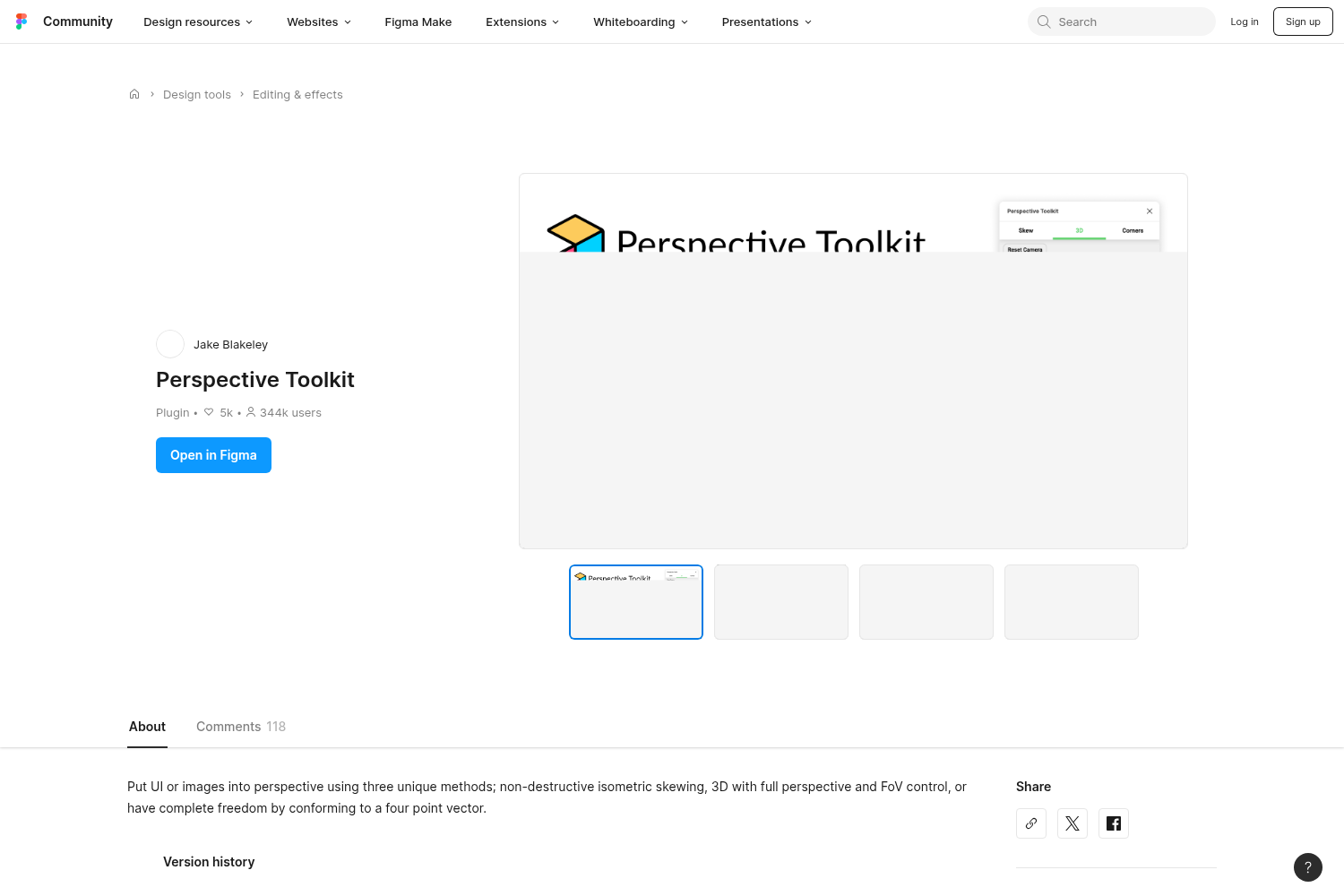Click the Community nav link
The image size is (1344, 896).
(78, 22)
